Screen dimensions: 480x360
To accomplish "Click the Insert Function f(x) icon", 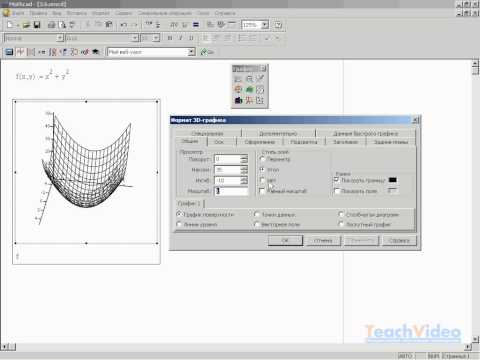I will (174, 25).
